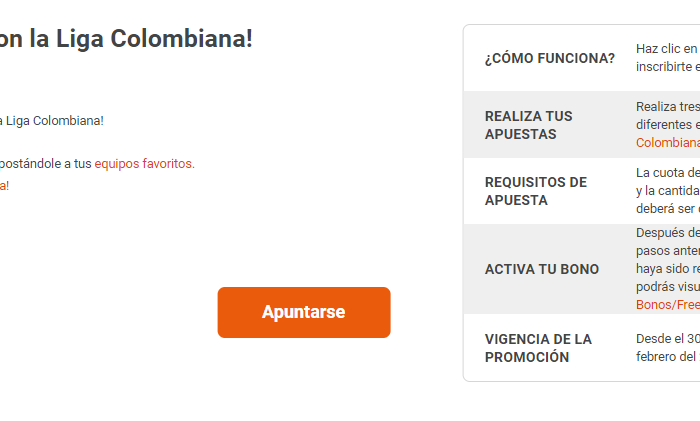The image size is (700, 421).
Task: Select the 'ACTIVA TU BONO' row label
Action: (x=541, y=269)
